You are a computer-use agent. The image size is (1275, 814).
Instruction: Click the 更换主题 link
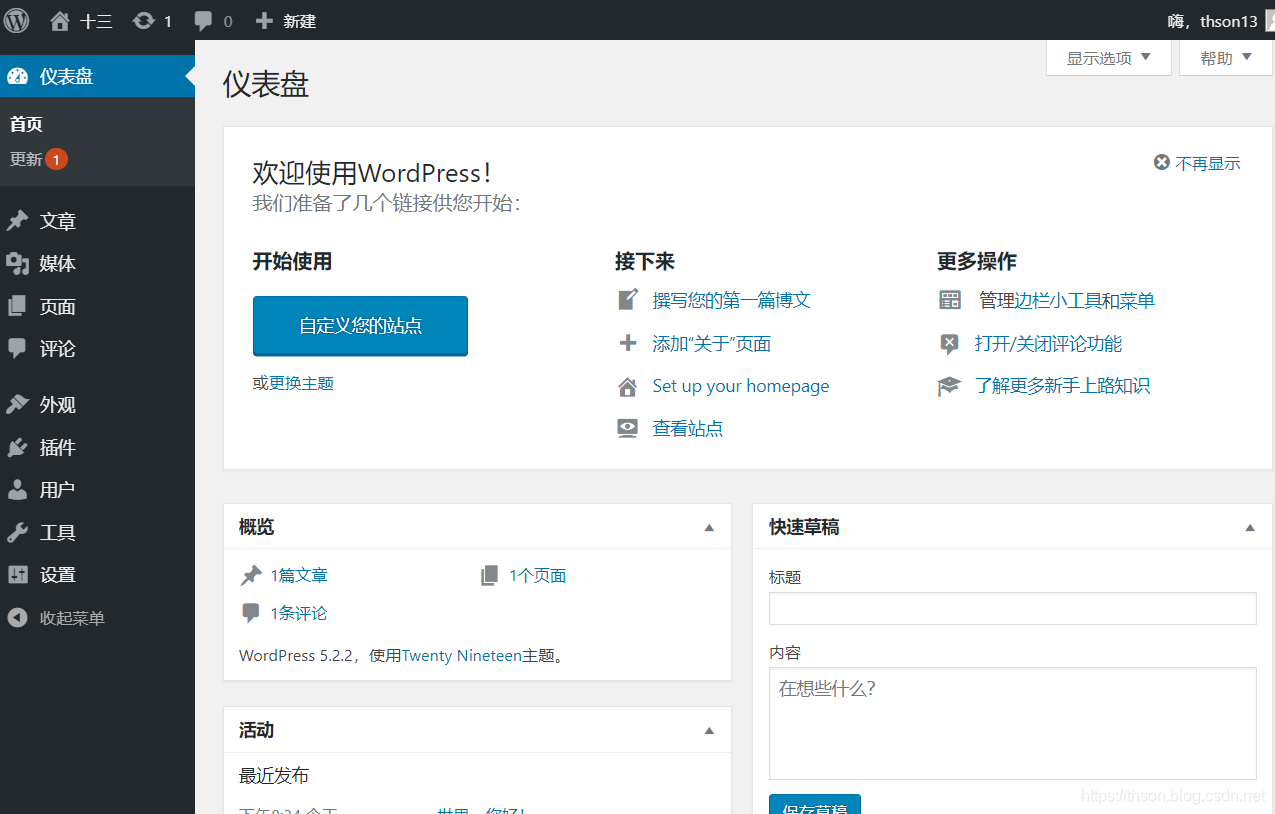coord(301,383)
